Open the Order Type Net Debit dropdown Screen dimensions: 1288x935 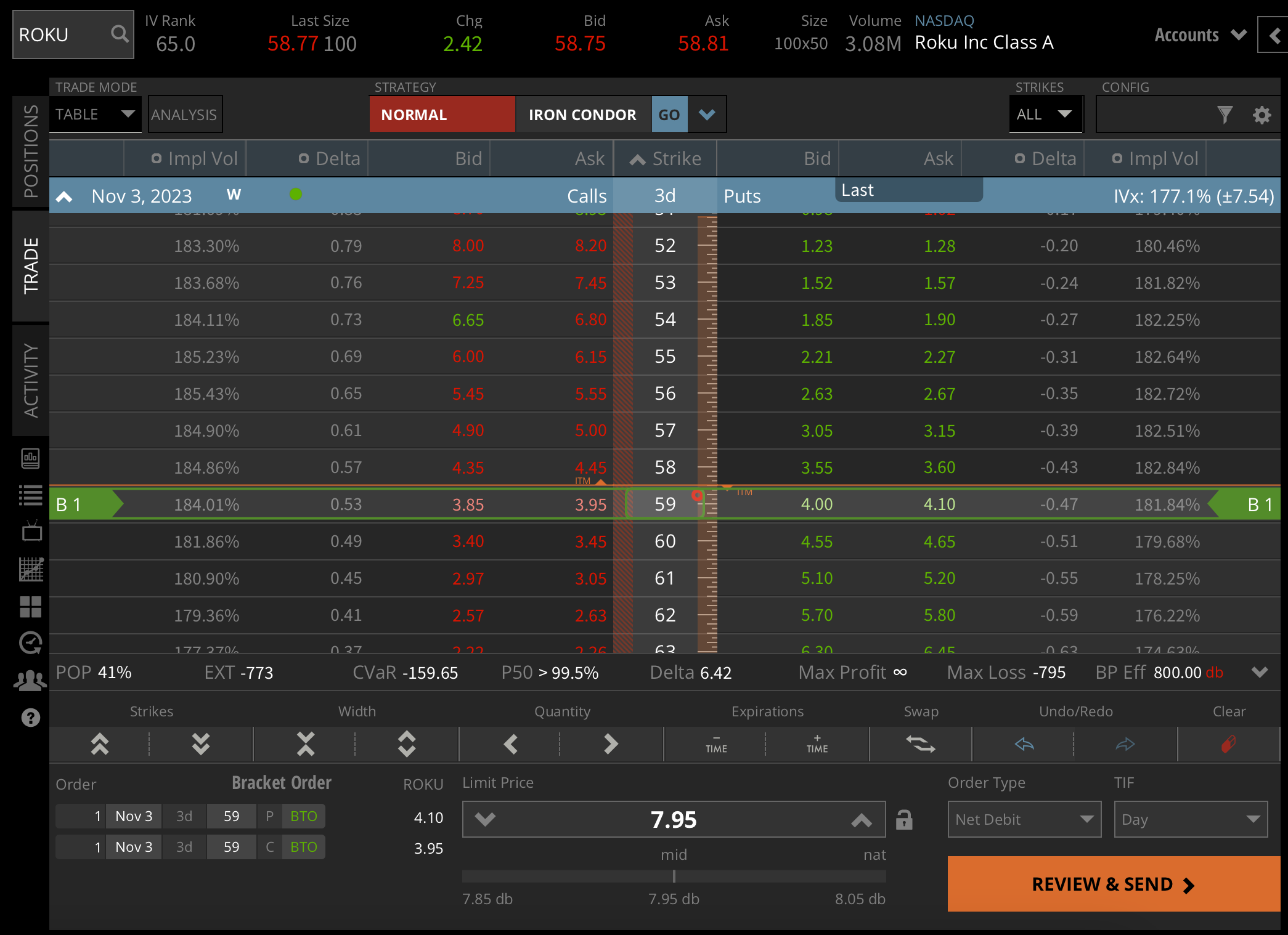(1024, 820)
